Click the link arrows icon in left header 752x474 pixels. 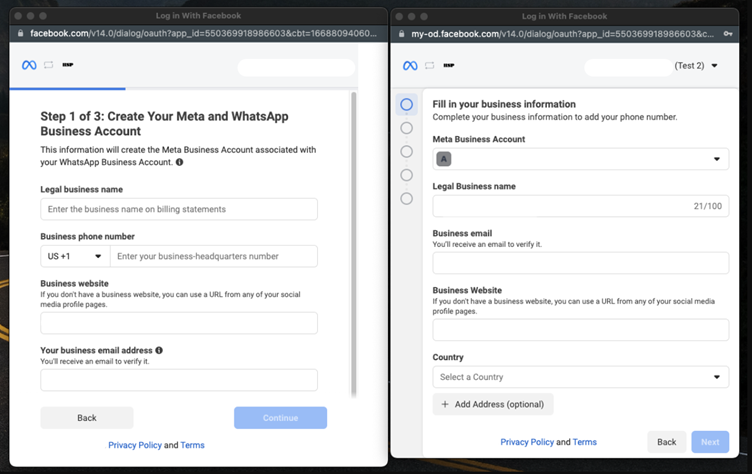[48, 65]
